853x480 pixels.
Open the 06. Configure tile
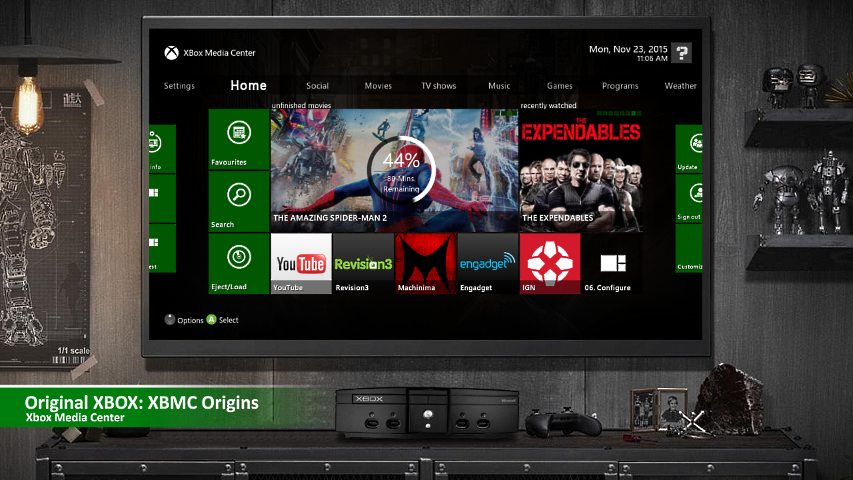point(612,264)
